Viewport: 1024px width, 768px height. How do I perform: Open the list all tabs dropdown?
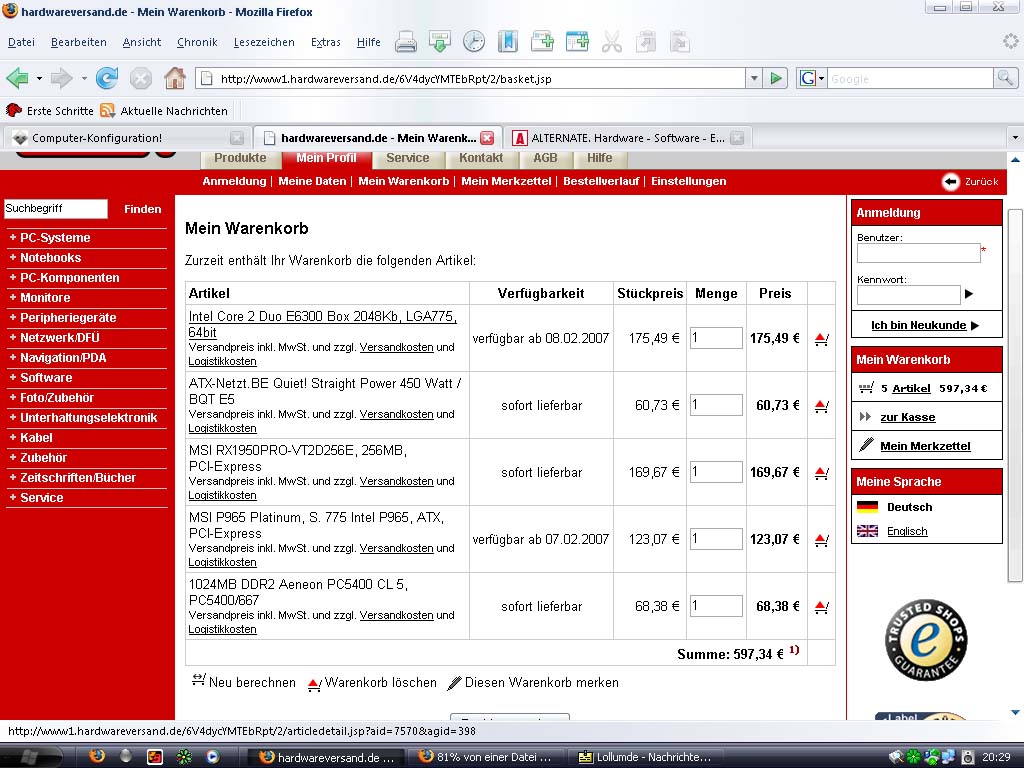point(1015,138)
